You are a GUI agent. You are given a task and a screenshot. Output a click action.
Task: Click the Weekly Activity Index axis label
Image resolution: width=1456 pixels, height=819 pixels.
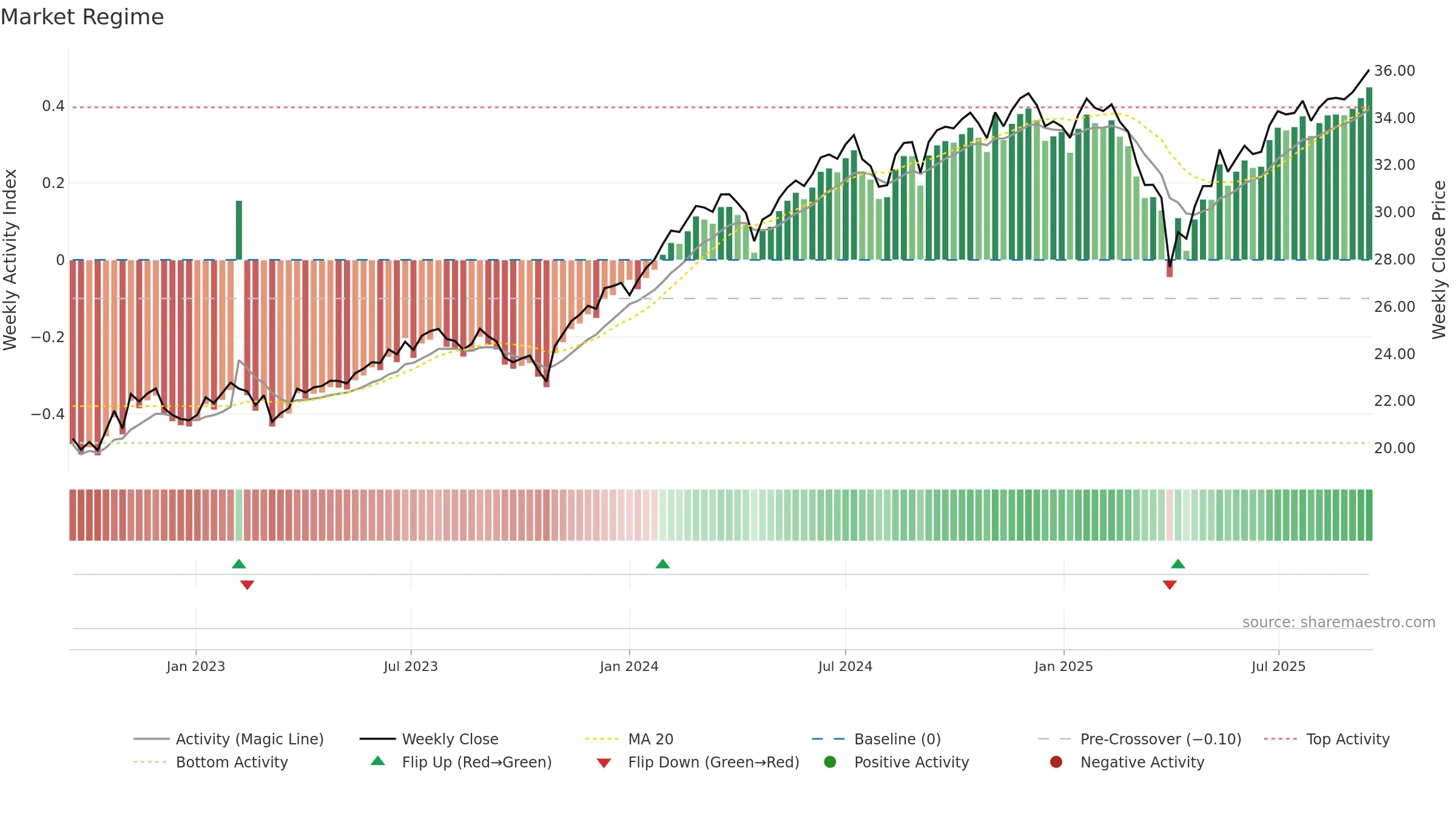click(x=10, y=260)
